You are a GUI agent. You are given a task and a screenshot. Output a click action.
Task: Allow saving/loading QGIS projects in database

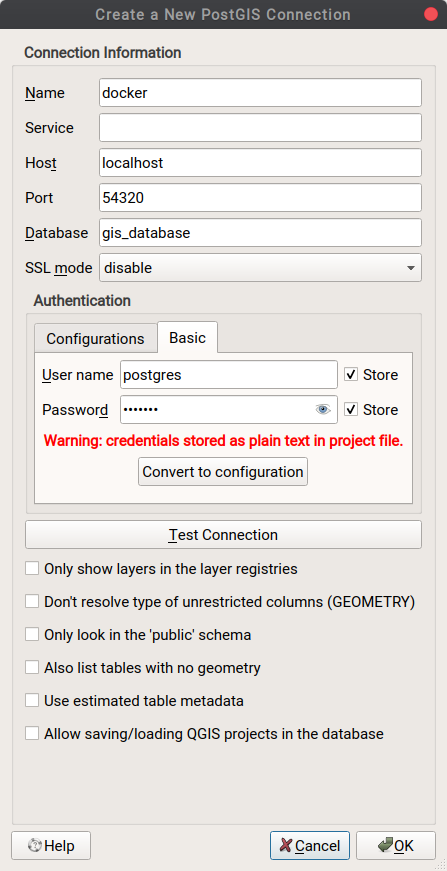32,733
